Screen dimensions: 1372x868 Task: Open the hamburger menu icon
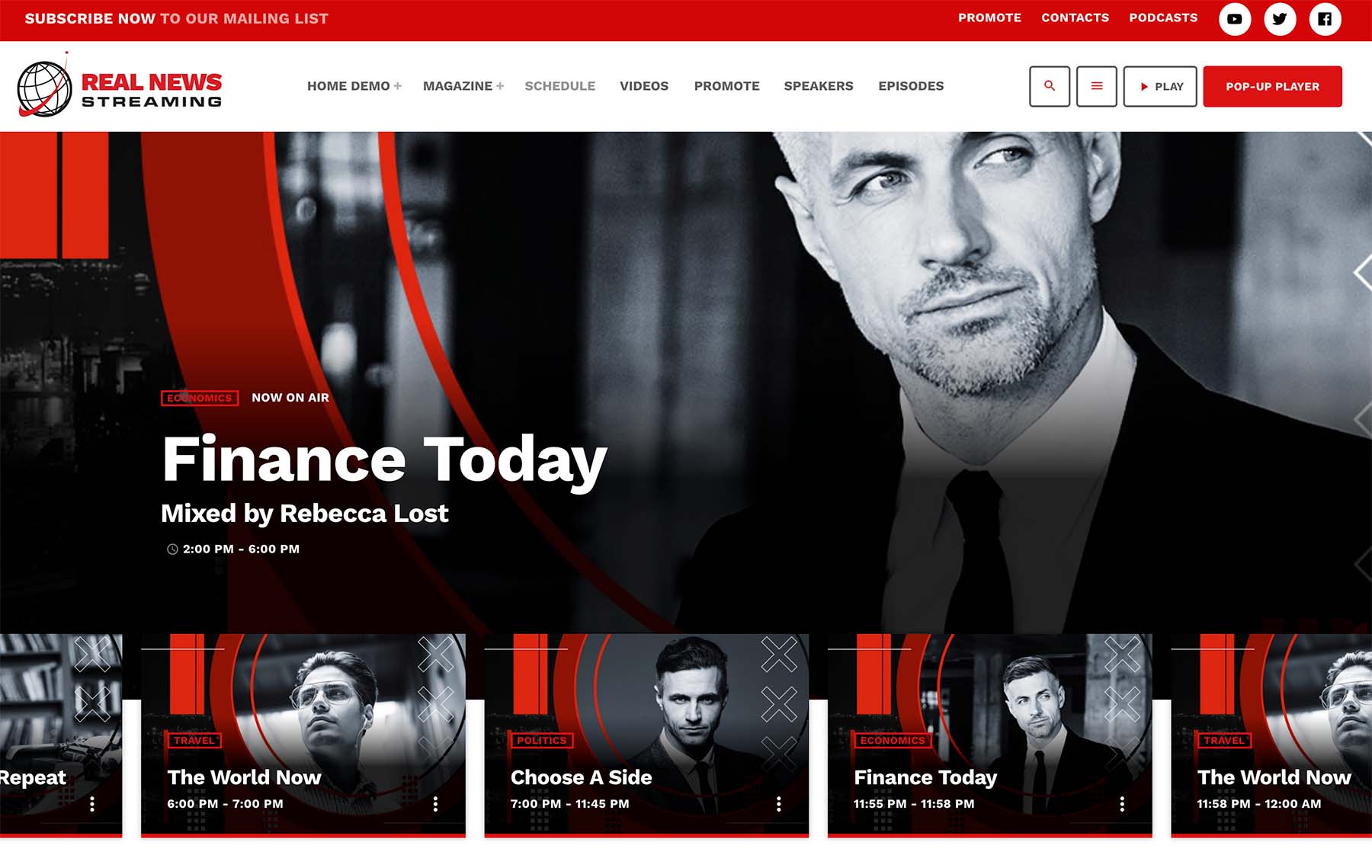pyautogui.click(x=1097, y=86)
